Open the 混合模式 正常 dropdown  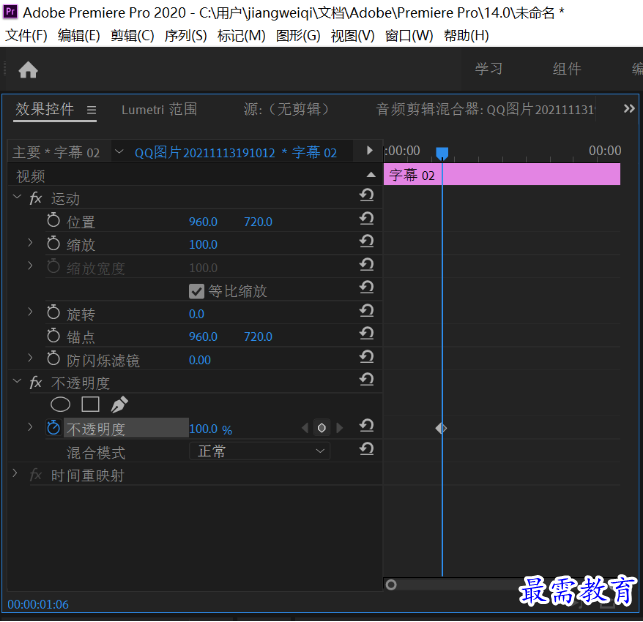coord(260,451)
